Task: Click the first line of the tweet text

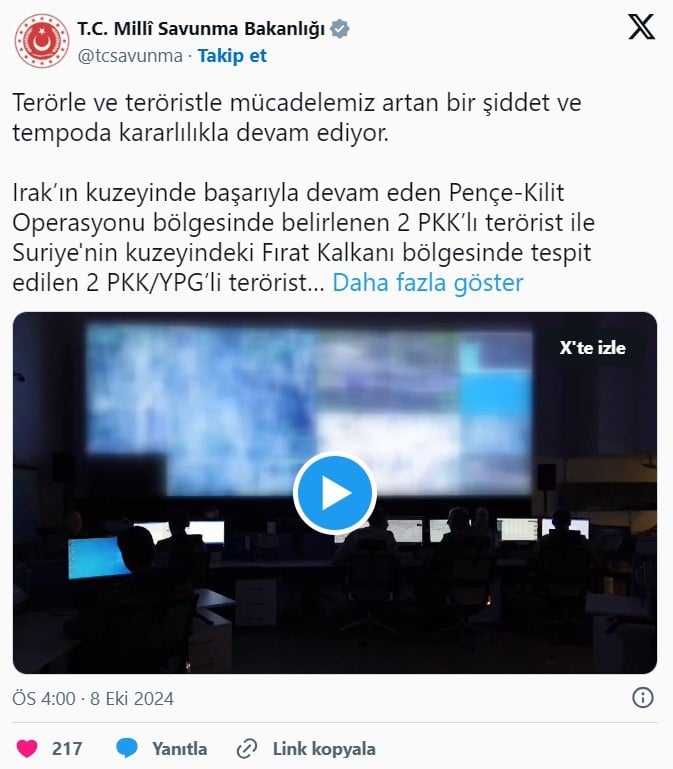Action: (297, 103)
